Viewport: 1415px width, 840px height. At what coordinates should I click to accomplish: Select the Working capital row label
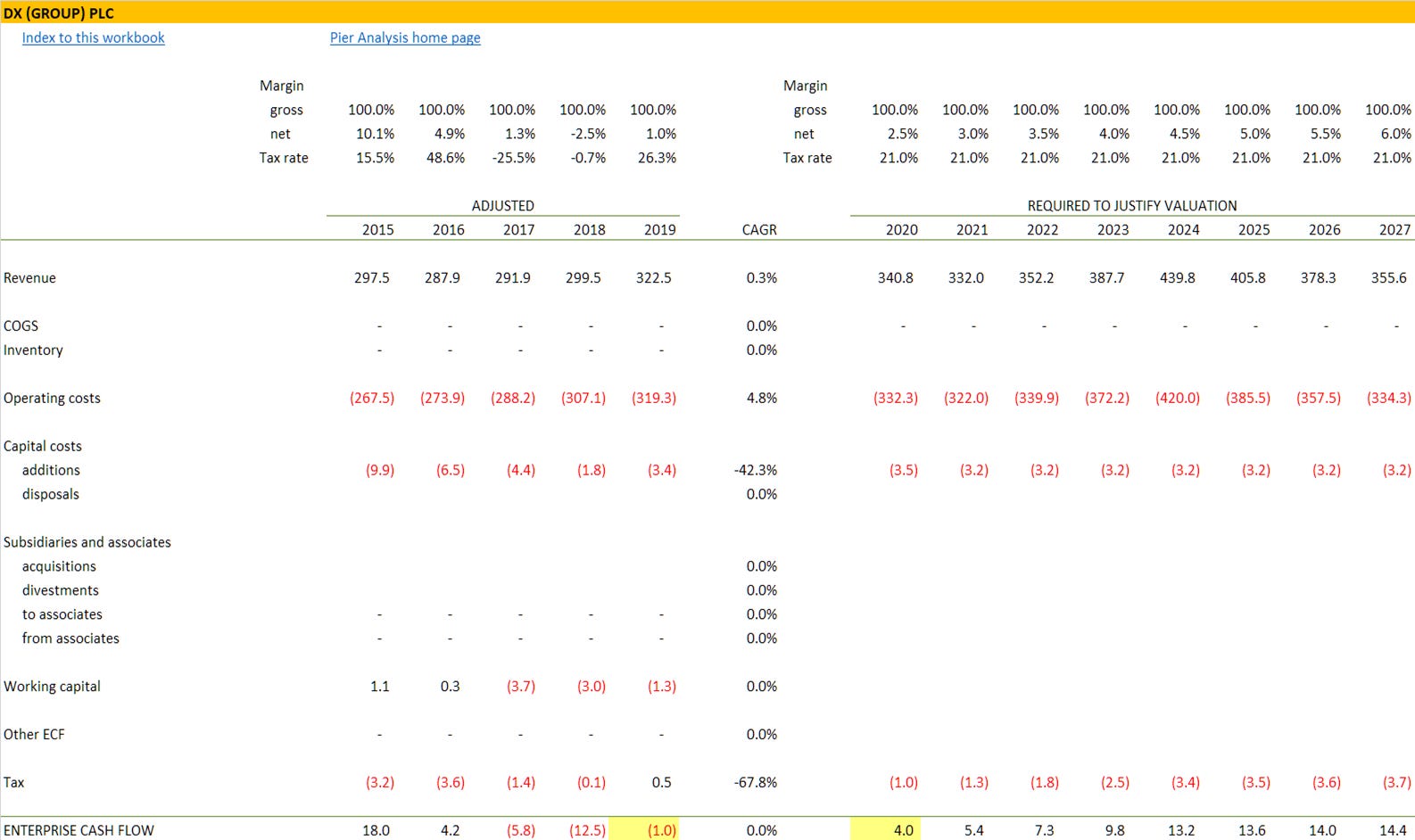pos(52,687)
